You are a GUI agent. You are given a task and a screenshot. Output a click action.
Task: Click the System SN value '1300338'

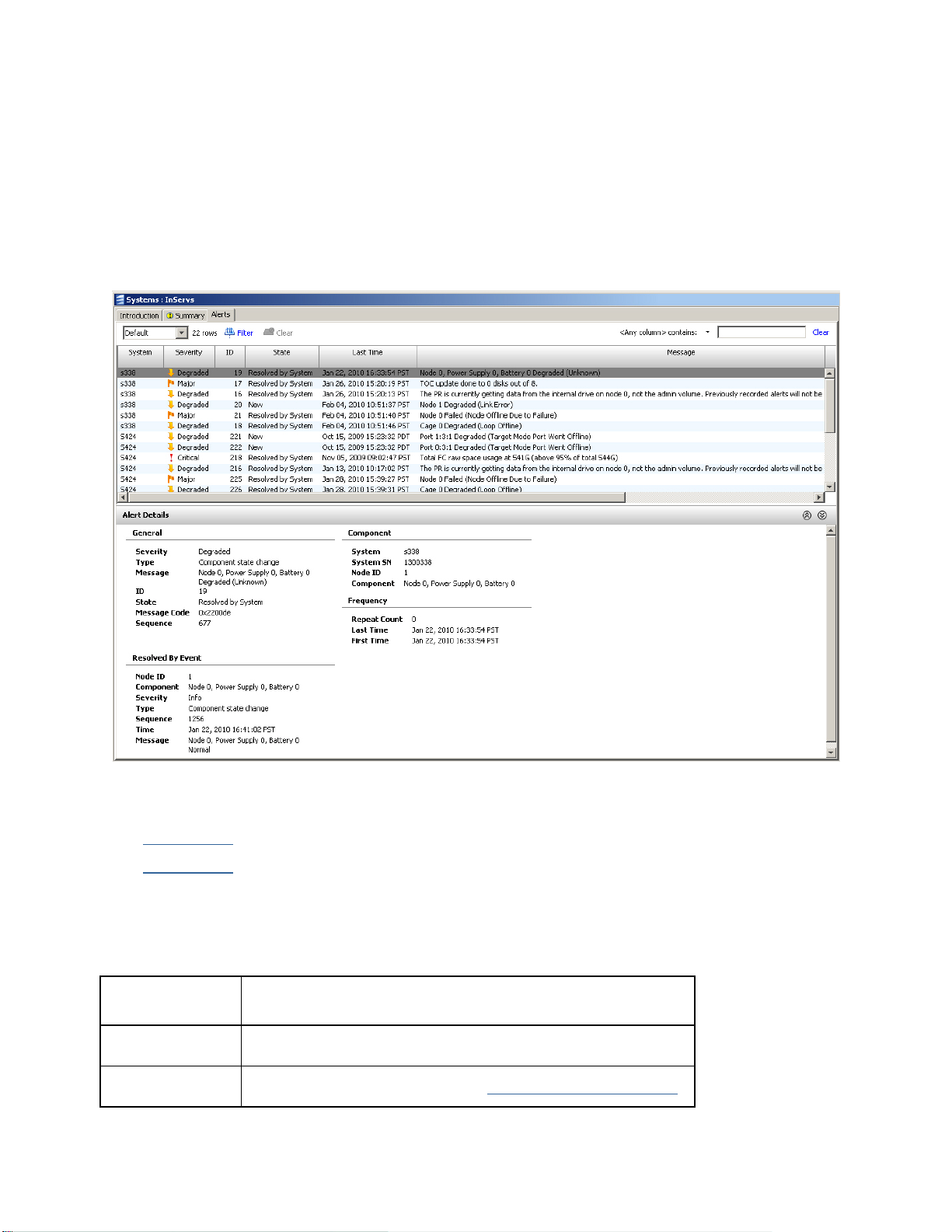click(x=418, y=563)
